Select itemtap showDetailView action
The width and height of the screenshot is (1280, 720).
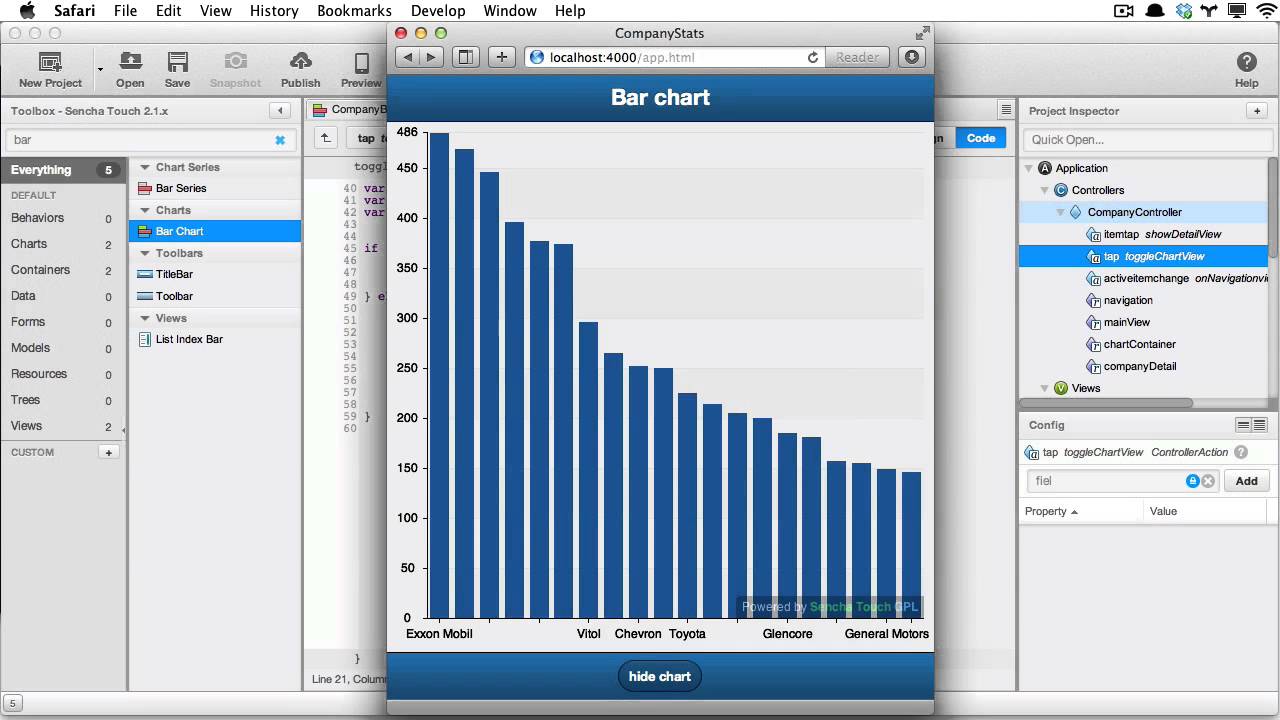point(1144,234)
